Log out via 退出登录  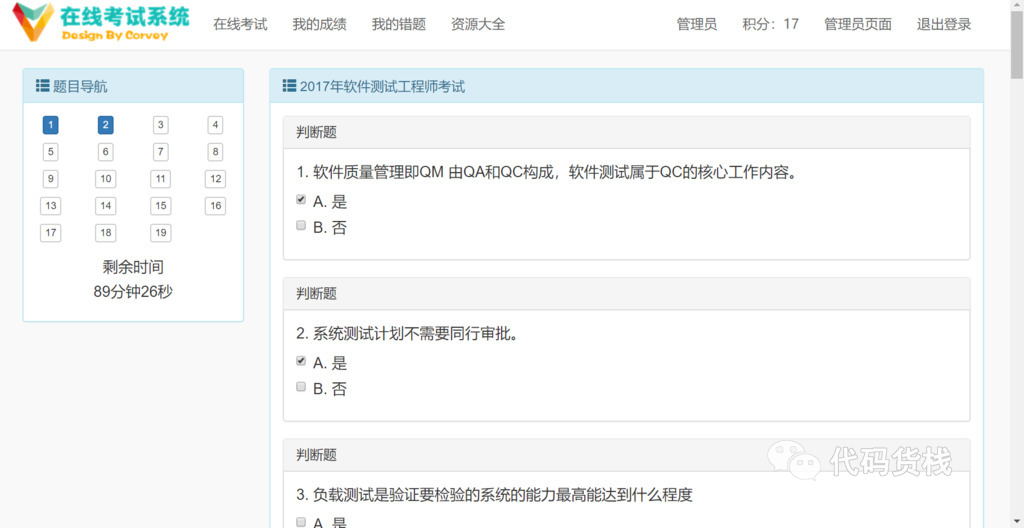coord(944,25)
